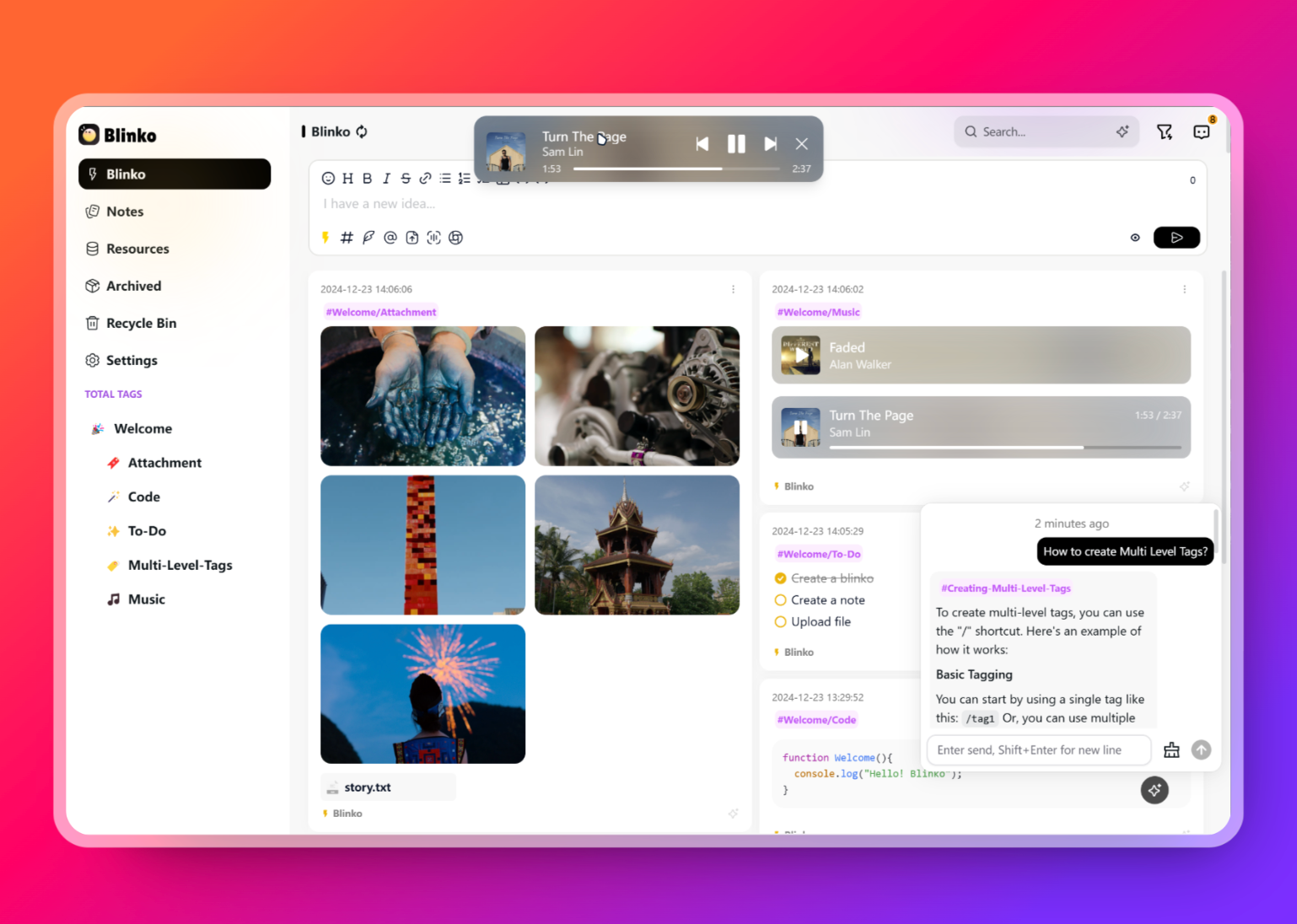Check the 'Create a note' to-do item
Image resolution: width=1297 pixels, height=924 pixels.
point(780,600)
